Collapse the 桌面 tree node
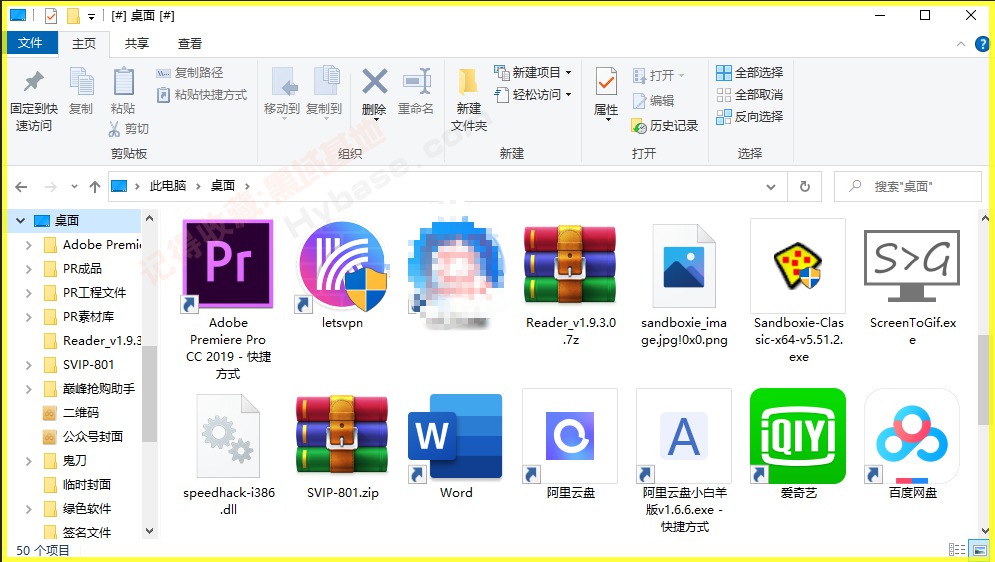Viewport: 995px width, 562px height. [x=20, y=221]
